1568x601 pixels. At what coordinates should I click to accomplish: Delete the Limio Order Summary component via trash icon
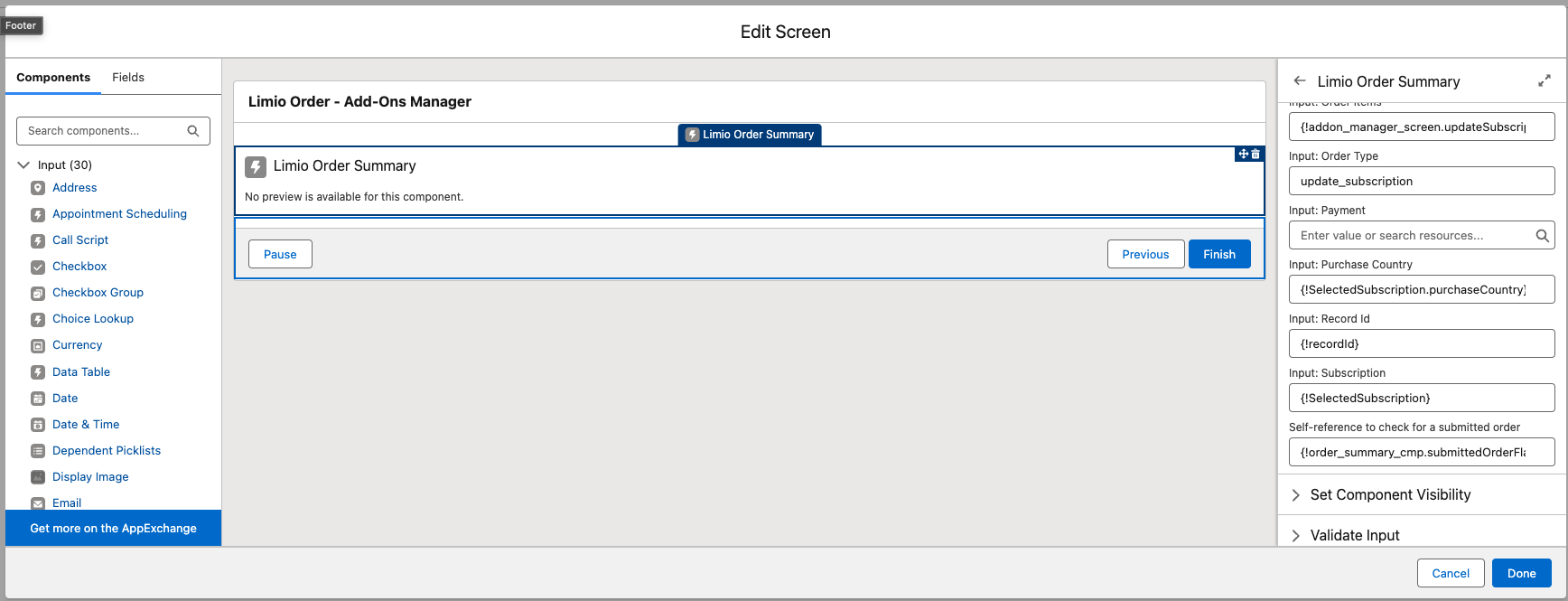pos(1256,154)
